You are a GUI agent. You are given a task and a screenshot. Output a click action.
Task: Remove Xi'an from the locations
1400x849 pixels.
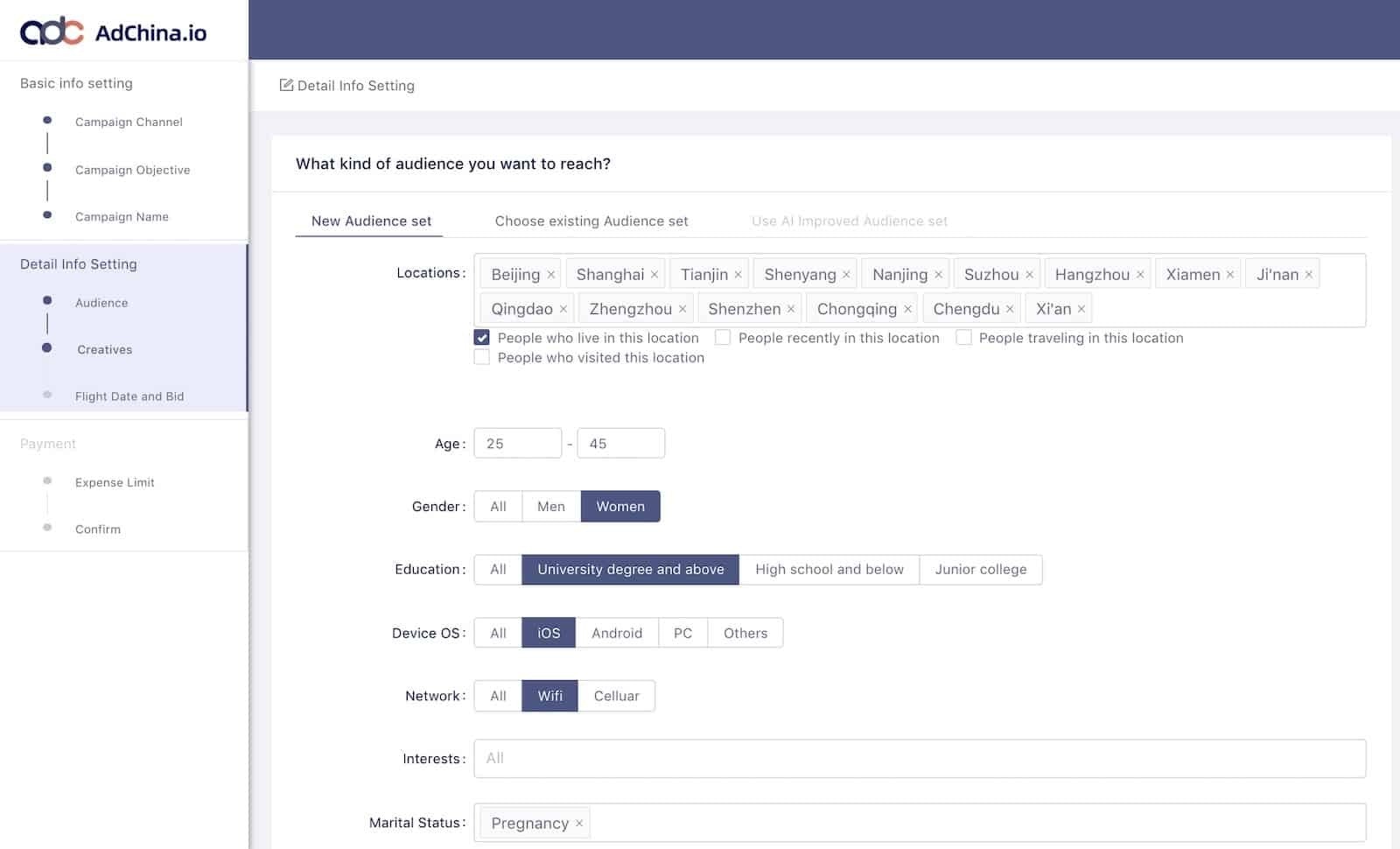1083,308
